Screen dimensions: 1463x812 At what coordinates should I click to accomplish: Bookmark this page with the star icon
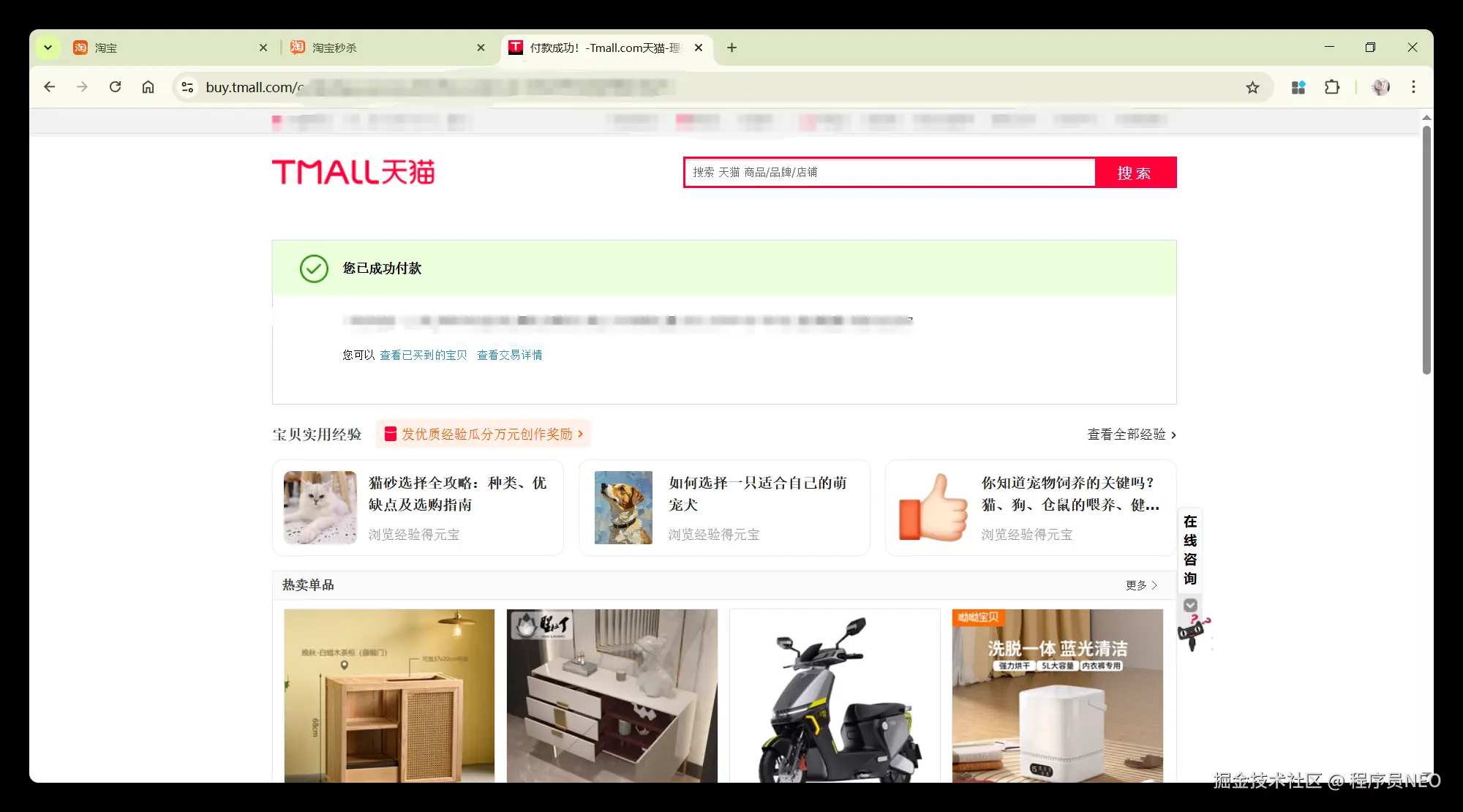pyautogui.click(x=1252, y=88)
